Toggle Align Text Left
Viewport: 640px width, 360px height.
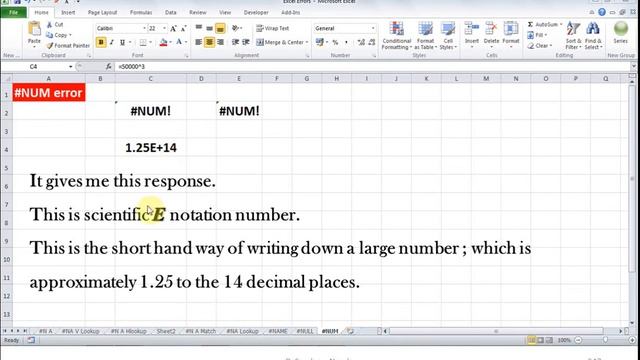pos(198,42)
